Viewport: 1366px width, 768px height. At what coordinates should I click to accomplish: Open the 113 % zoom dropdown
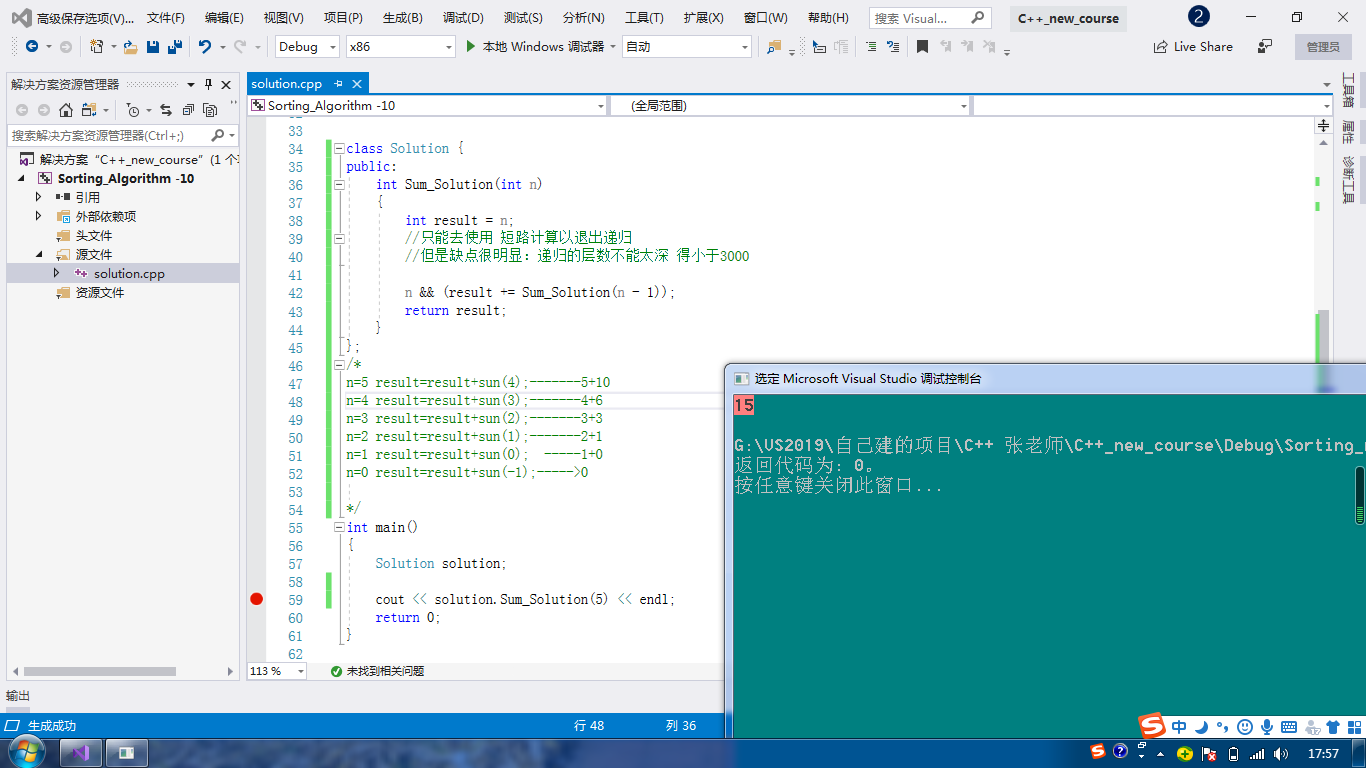click(277, 671)
